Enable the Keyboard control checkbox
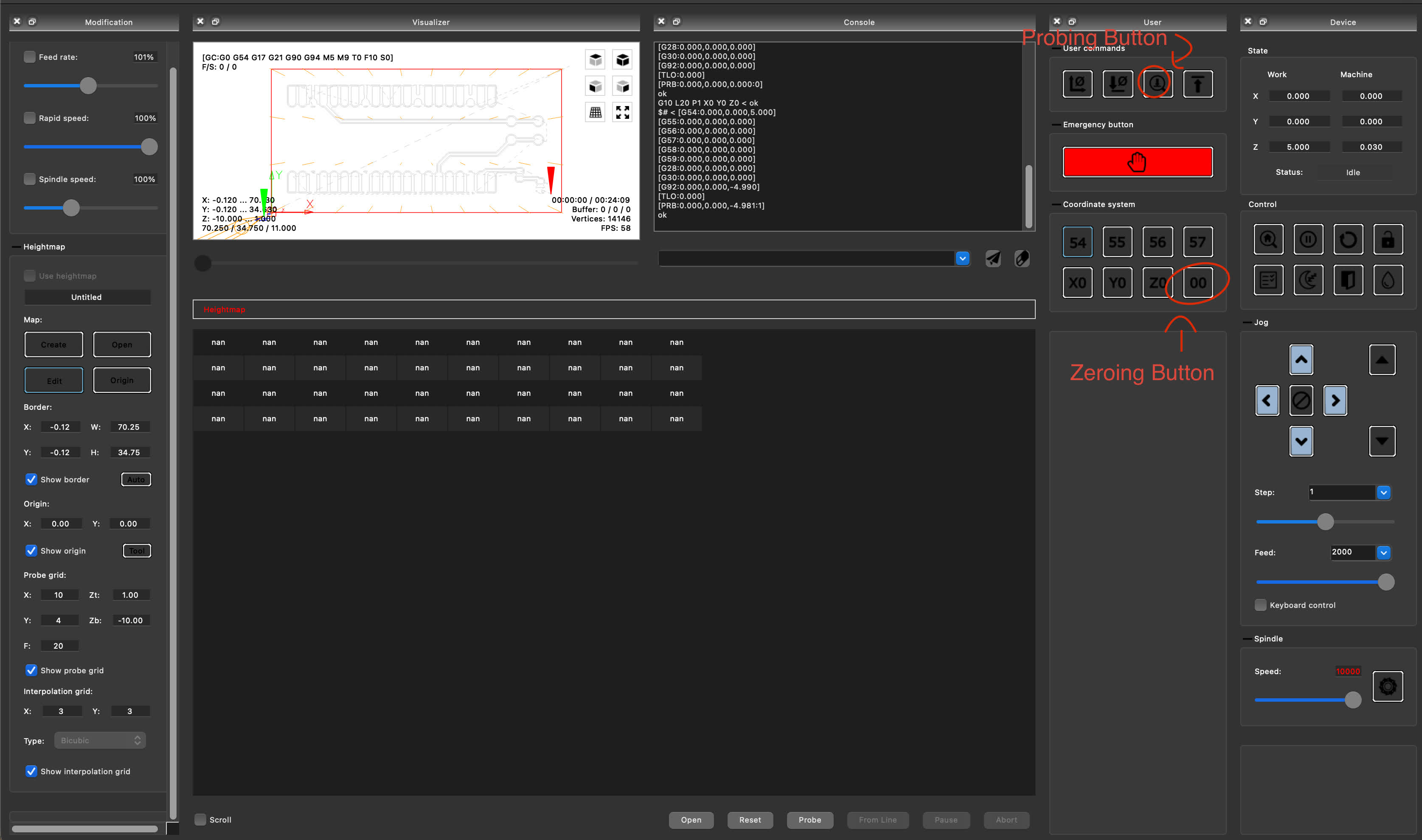 pyautogui.click(x=1260, y=605)
